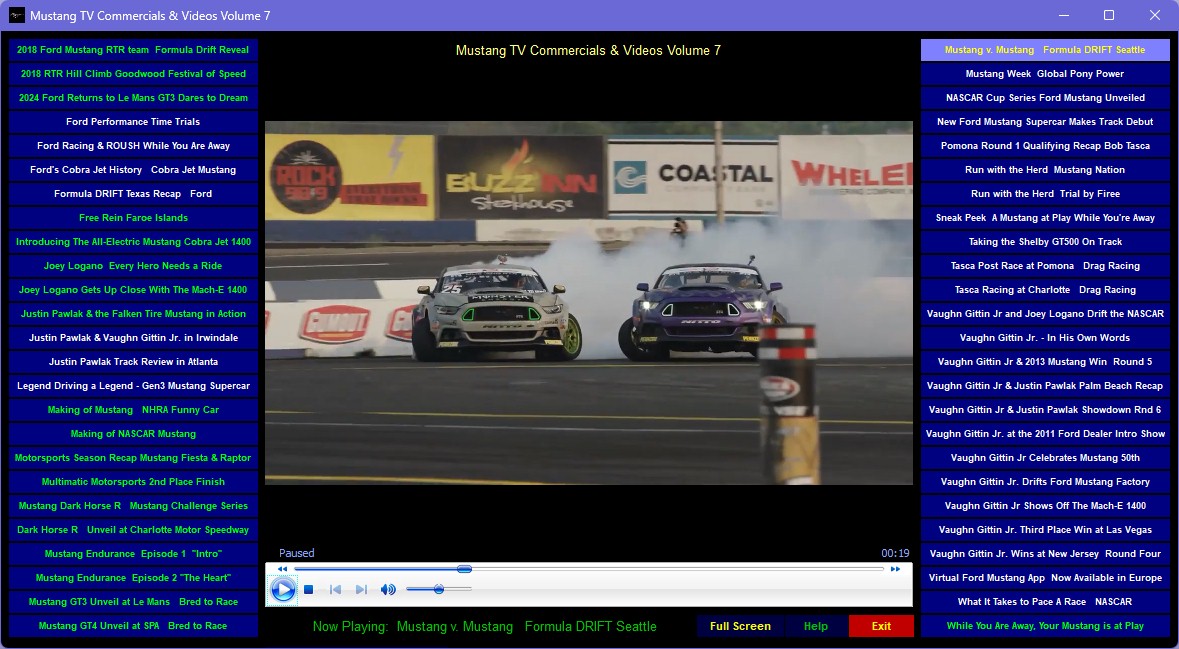Viewport: 1179px width, 649px height.
Task: Open the Help button
Action: [816, 626]
